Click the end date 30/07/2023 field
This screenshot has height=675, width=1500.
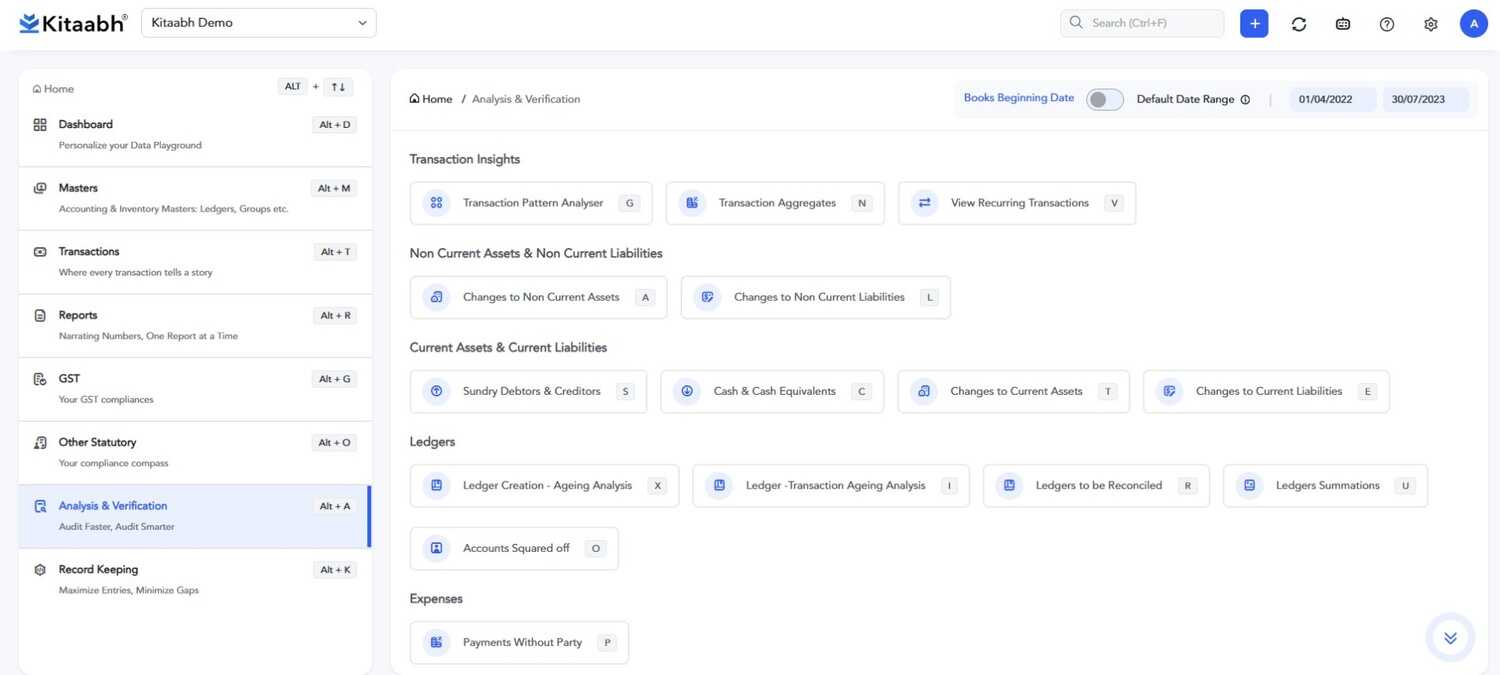1418,99
